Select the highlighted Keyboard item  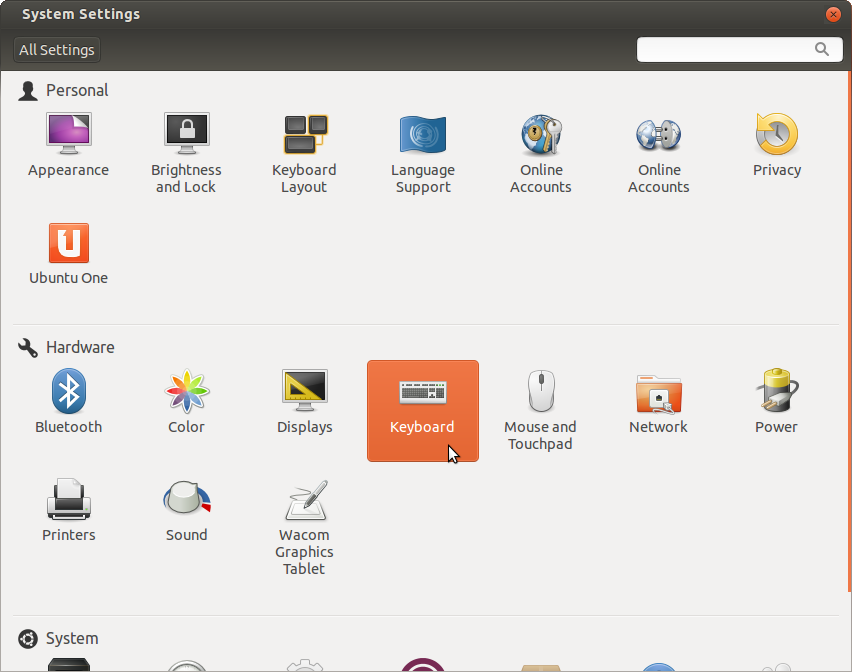[x=422, y=410]
